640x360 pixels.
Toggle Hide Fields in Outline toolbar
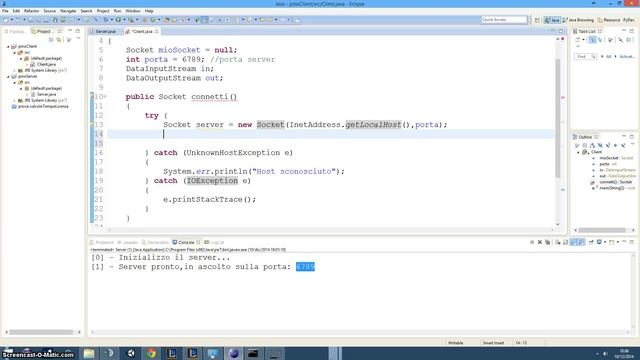tap(600, 145)
